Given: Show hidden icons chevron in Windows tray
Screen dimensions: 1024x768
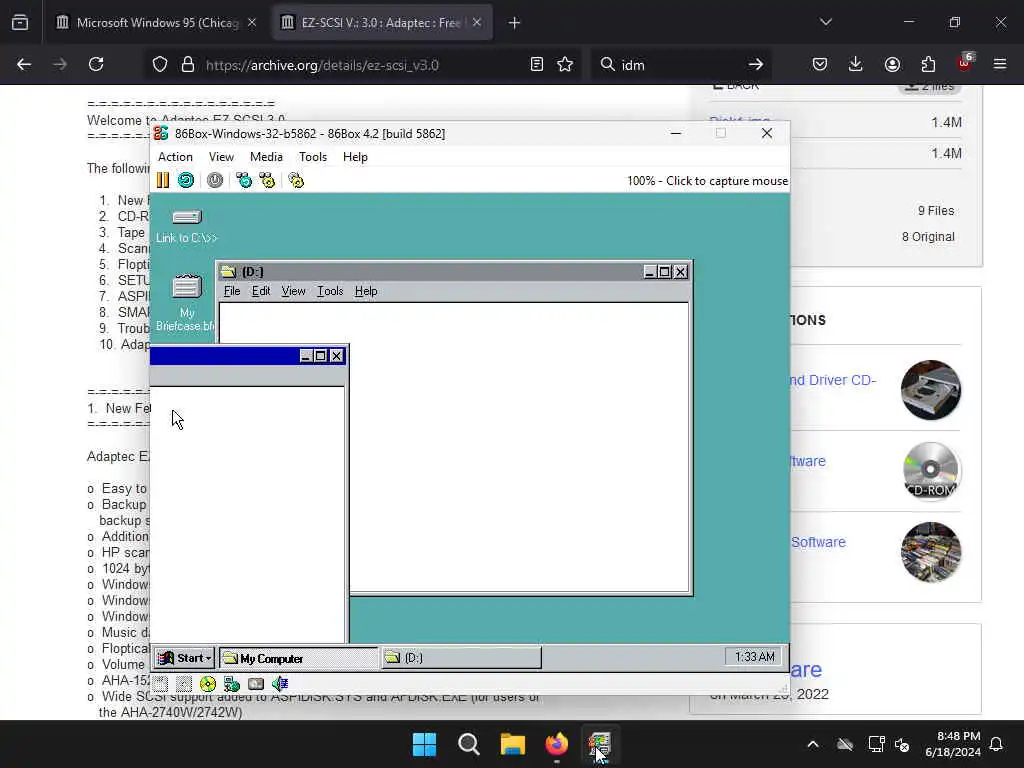Looking at the screenshot, I should (813, 744).
